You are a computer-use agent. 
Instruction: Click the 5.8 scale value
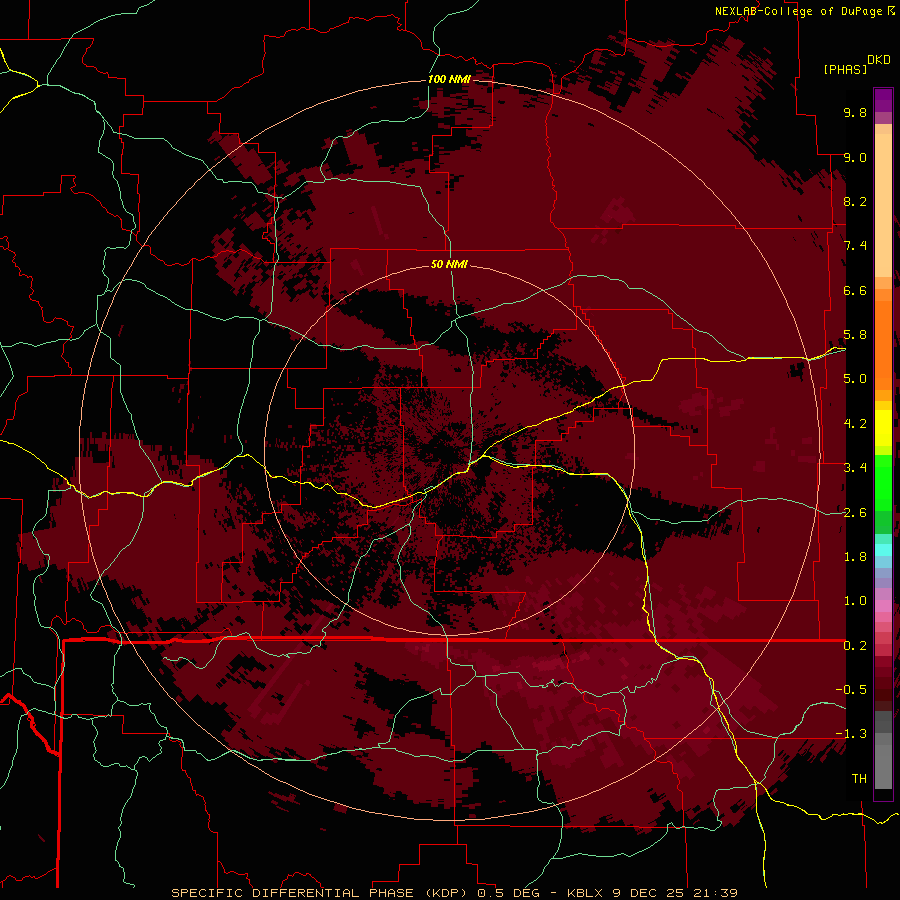(855, 335)
